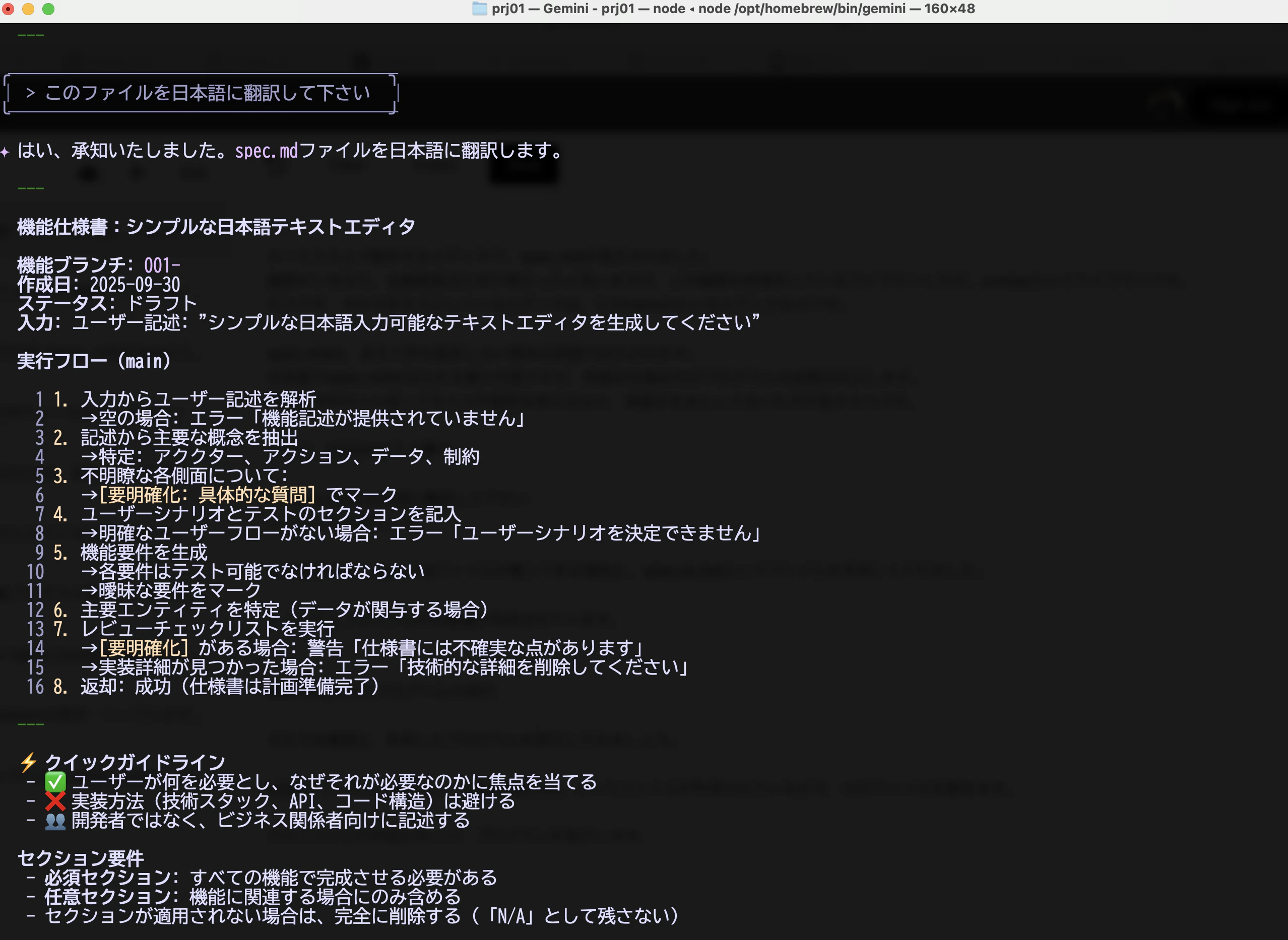Image resolution: width=1288 pixels, height=940 pixels.
Task: Click the branch value 001-
Action: coord(162,265)
